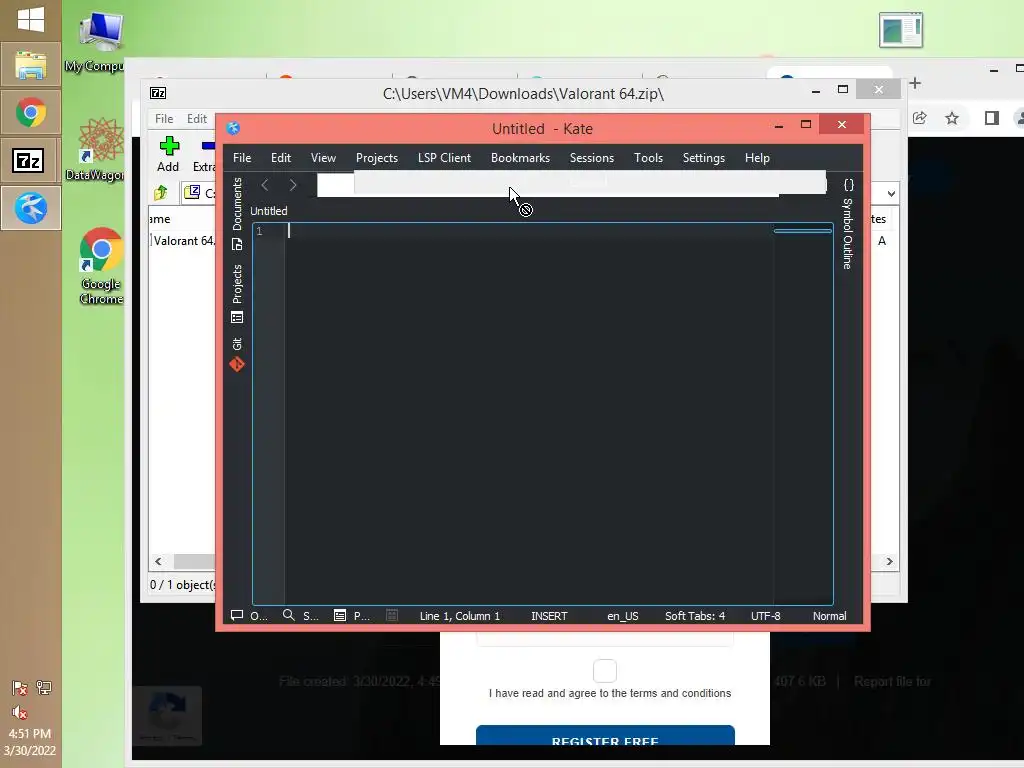Click the 7-Zip up folder icon
The width and height of the screenshot is (1024, 768).
161,193
